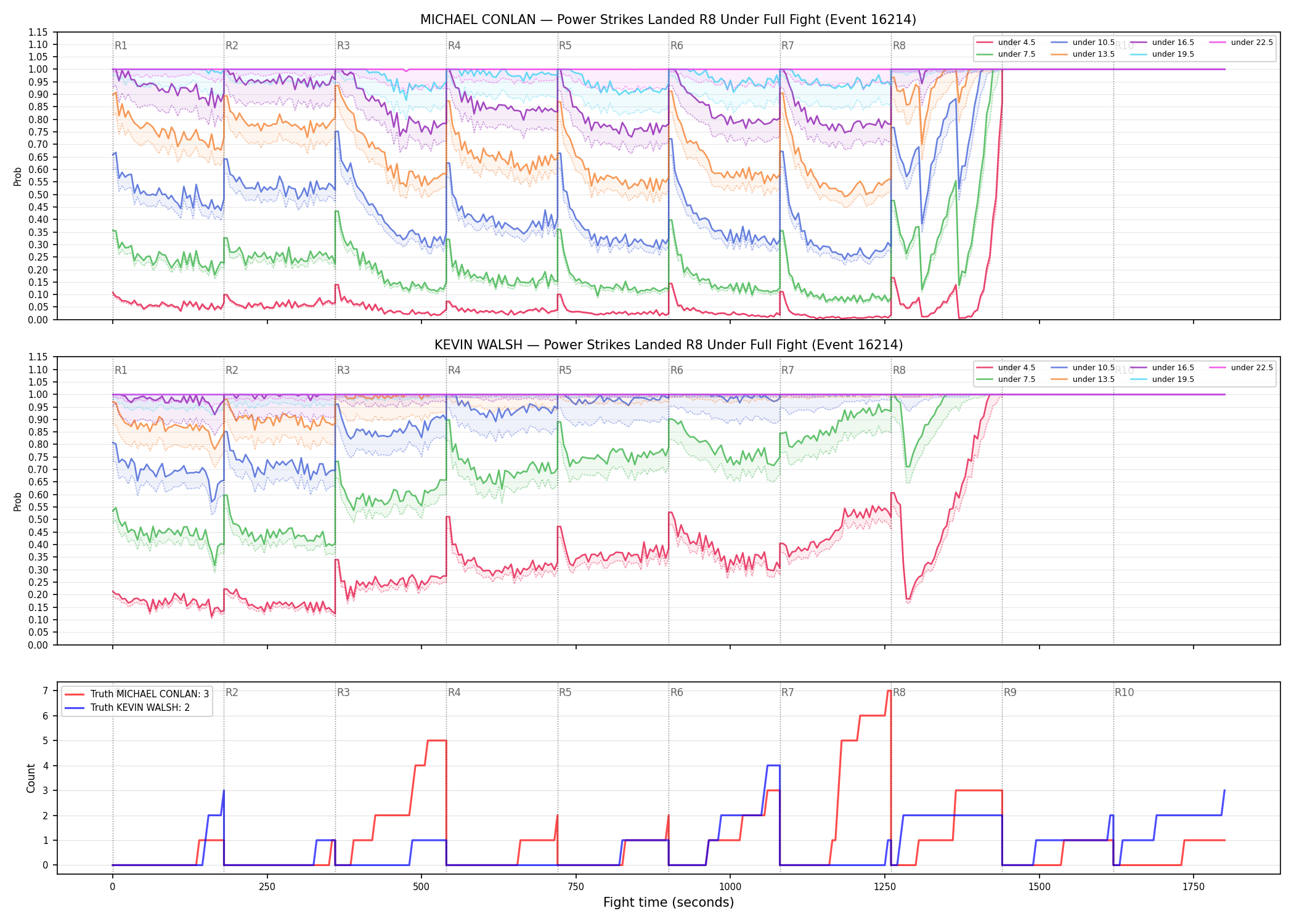Click 'under 22.5' legend entry in Conlan chart

(1240, 43)
